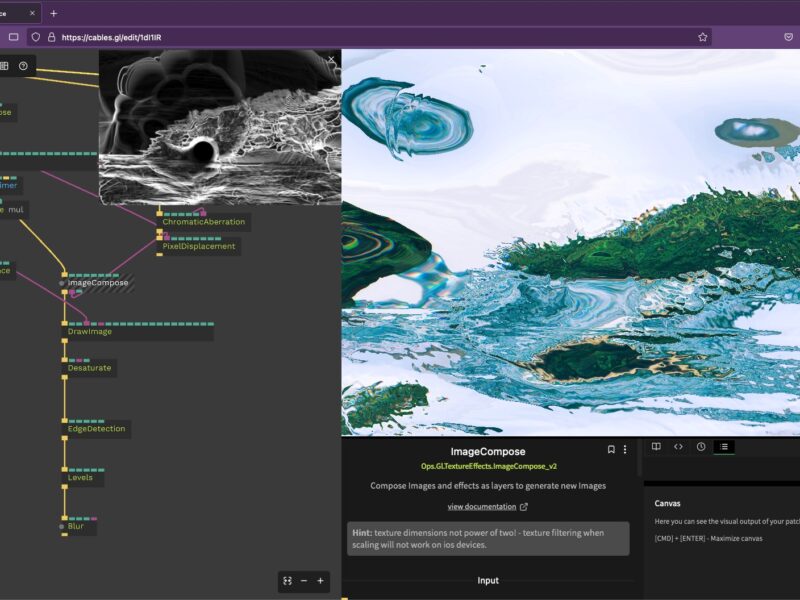Open the code brackets tab
This screenshot has width=800, height=600.
tap(678, 447)
